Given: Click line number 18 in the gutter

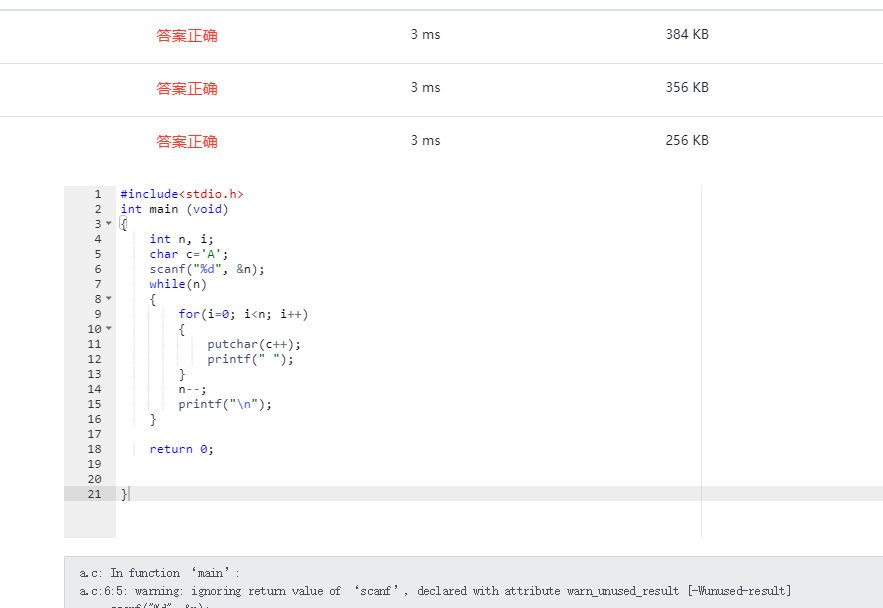Looking at the screenshot, I should click(x=95, y=449).
